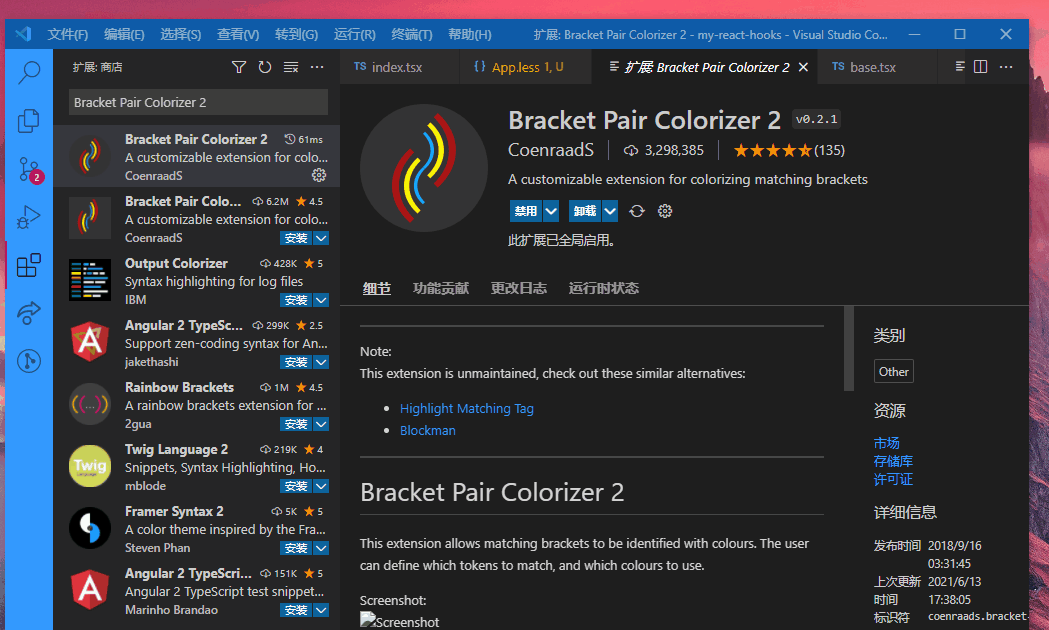Viewport: 1049px width, 630px height.
Task: Open the Extensions view icon
Action: pyautogui.click(x=29, y=266)
